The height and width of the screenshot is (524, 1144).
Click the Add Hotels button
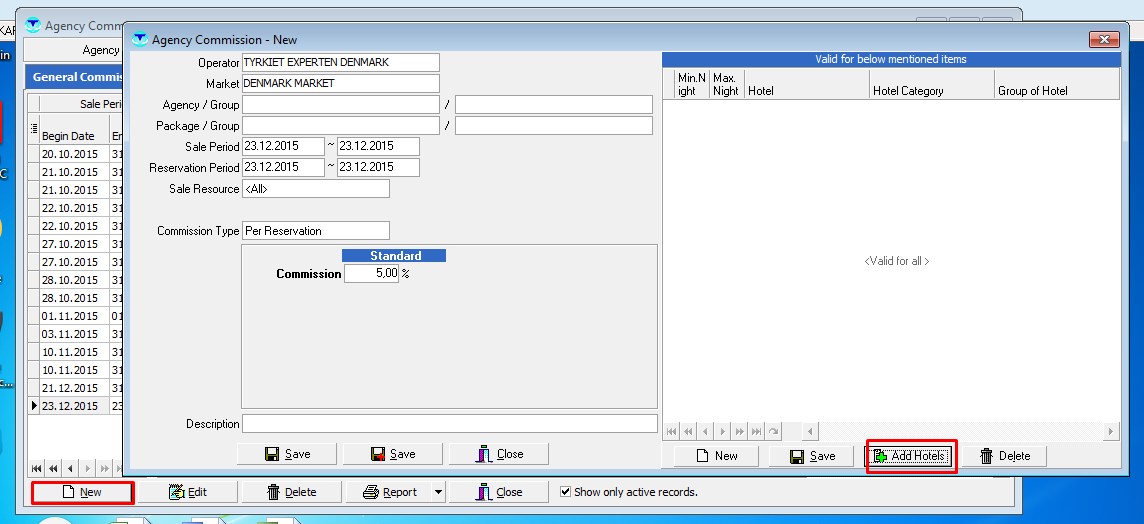[x=909, y=456]
